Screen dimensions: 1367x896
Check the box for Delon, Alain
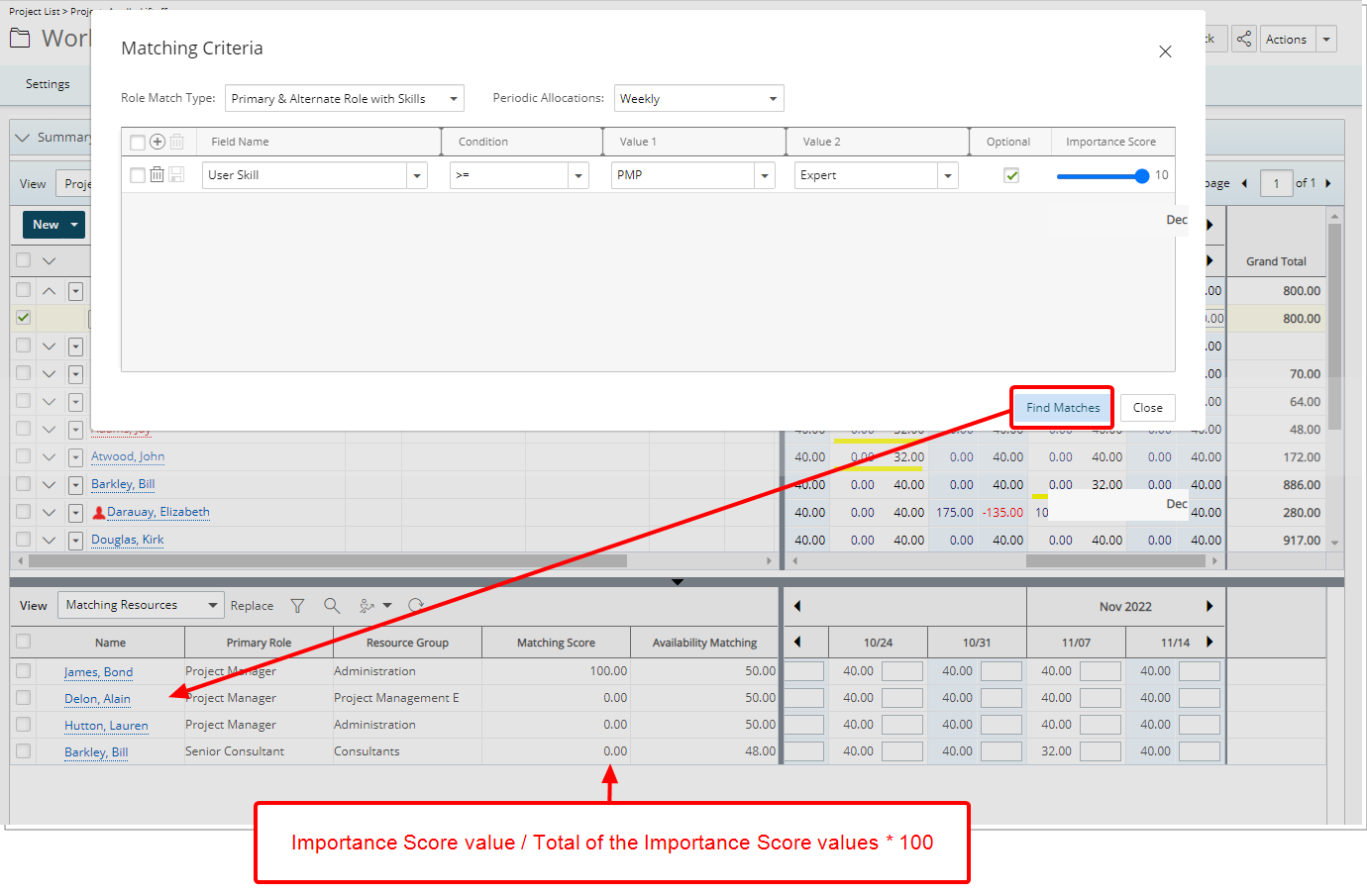pyautogui.click(x=23, y=697)
